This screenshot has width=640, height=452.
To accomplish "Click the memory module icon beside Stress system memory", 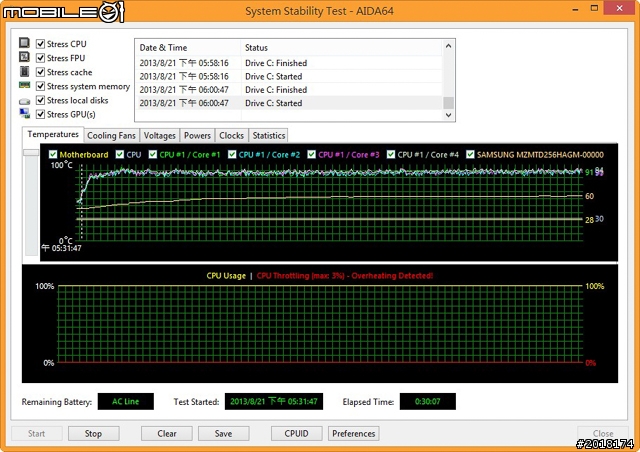I will pyautogui.click(x=24, y=85).
